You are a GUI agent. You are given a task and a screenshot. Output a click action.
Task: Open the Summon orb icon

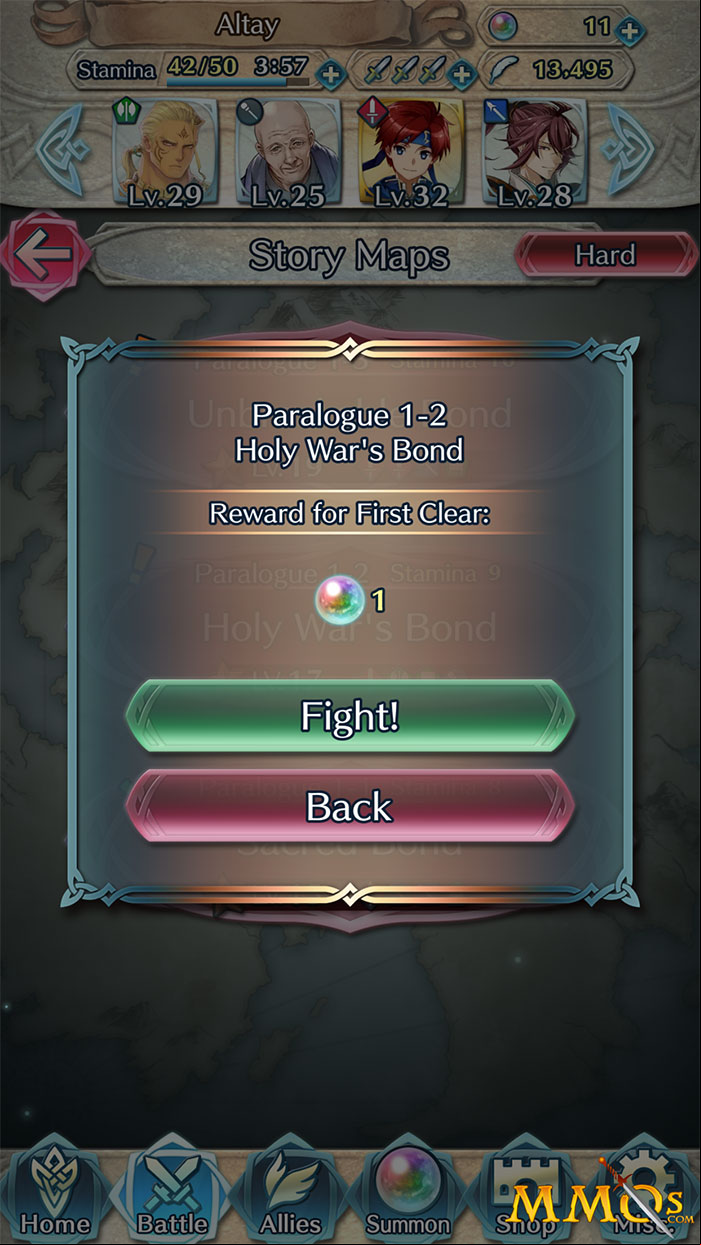point(407,1188)
